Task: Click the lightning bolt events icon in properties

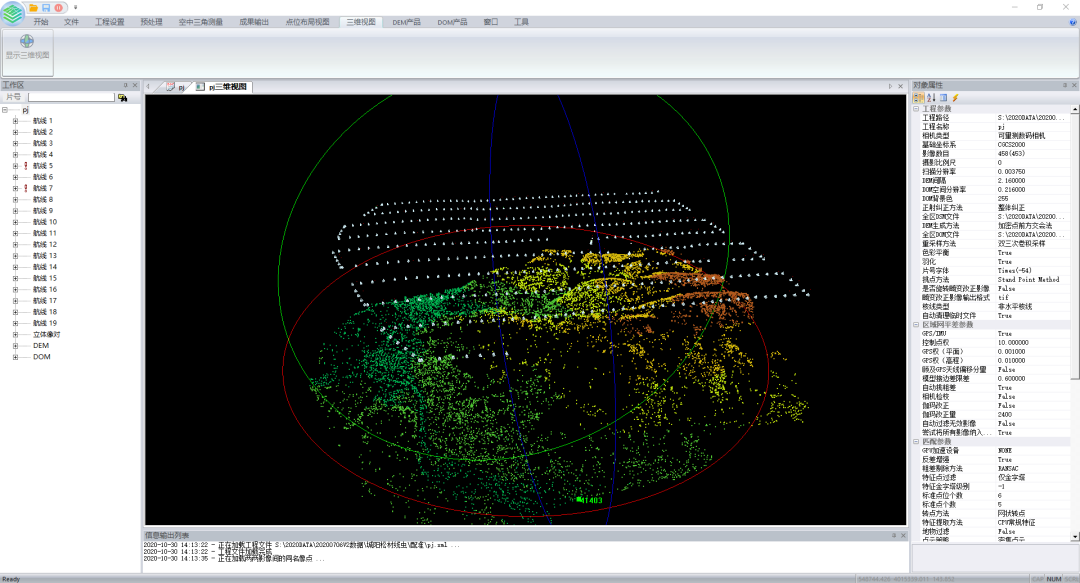Action: pyautogui.click(x=955, y=98)
